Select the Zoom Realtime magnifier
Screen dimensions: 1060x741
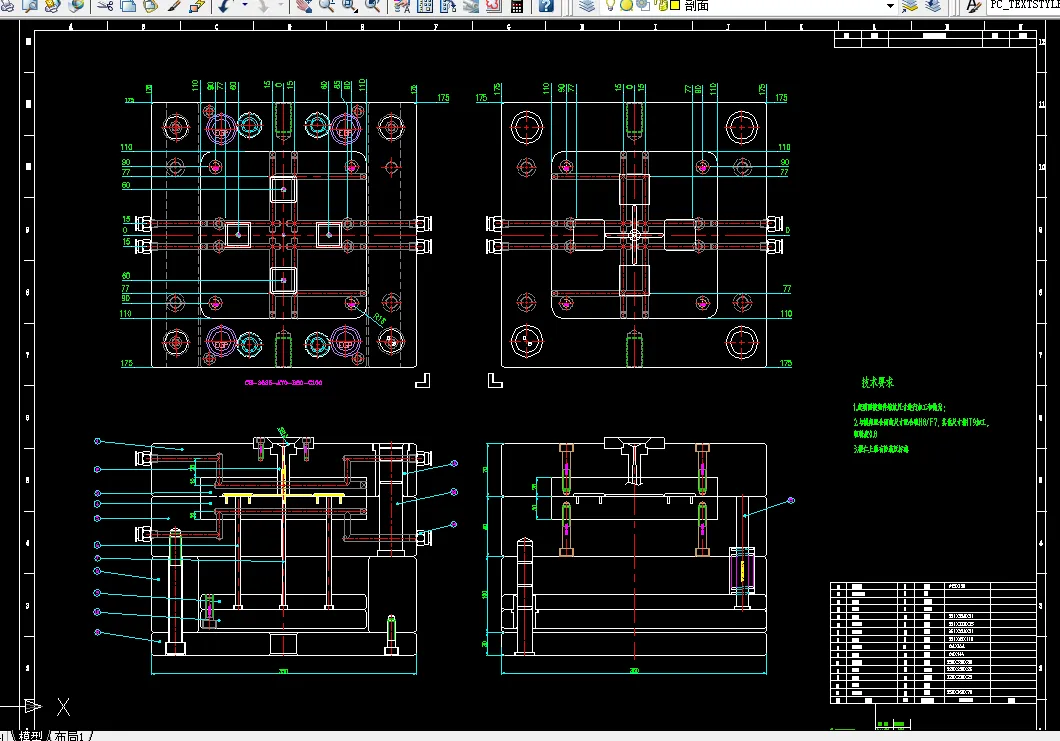point(327,5)
